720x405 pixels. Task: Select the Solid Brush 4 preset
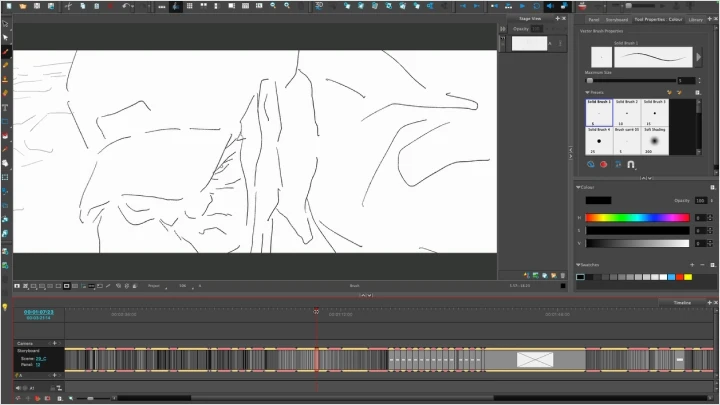599,140
